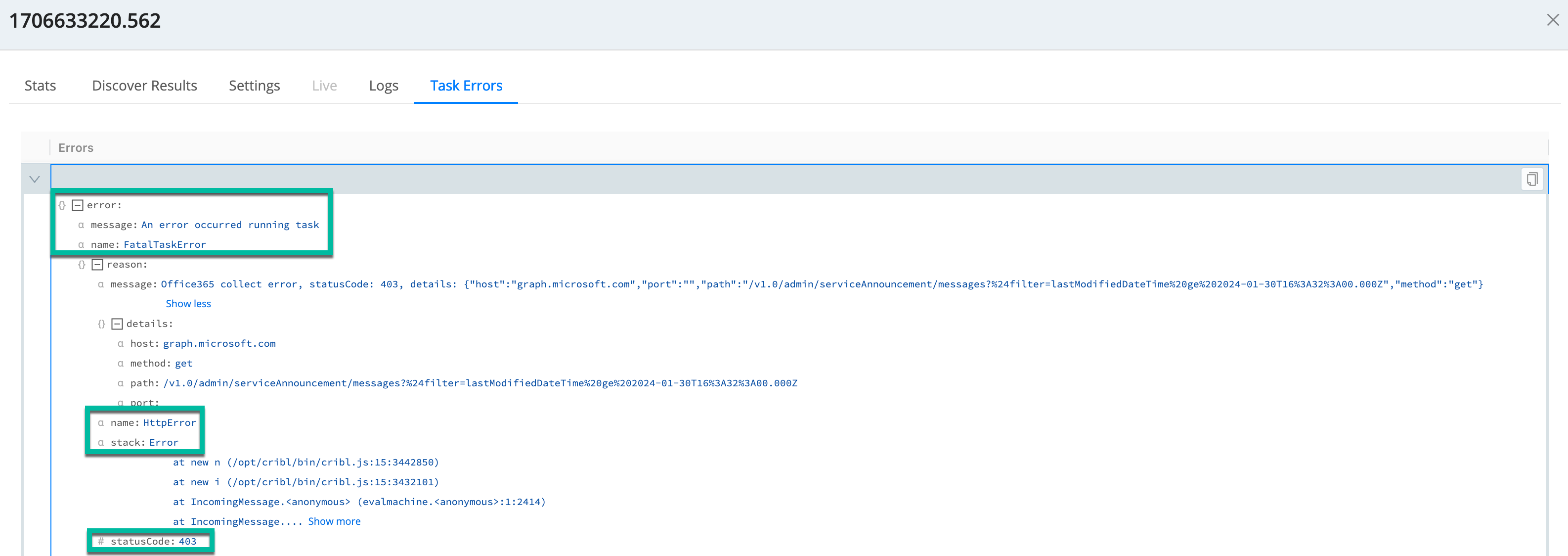Screen dimensions: 1568x556
Task: Click the braces icon beside reason
Action: (82, 264)
